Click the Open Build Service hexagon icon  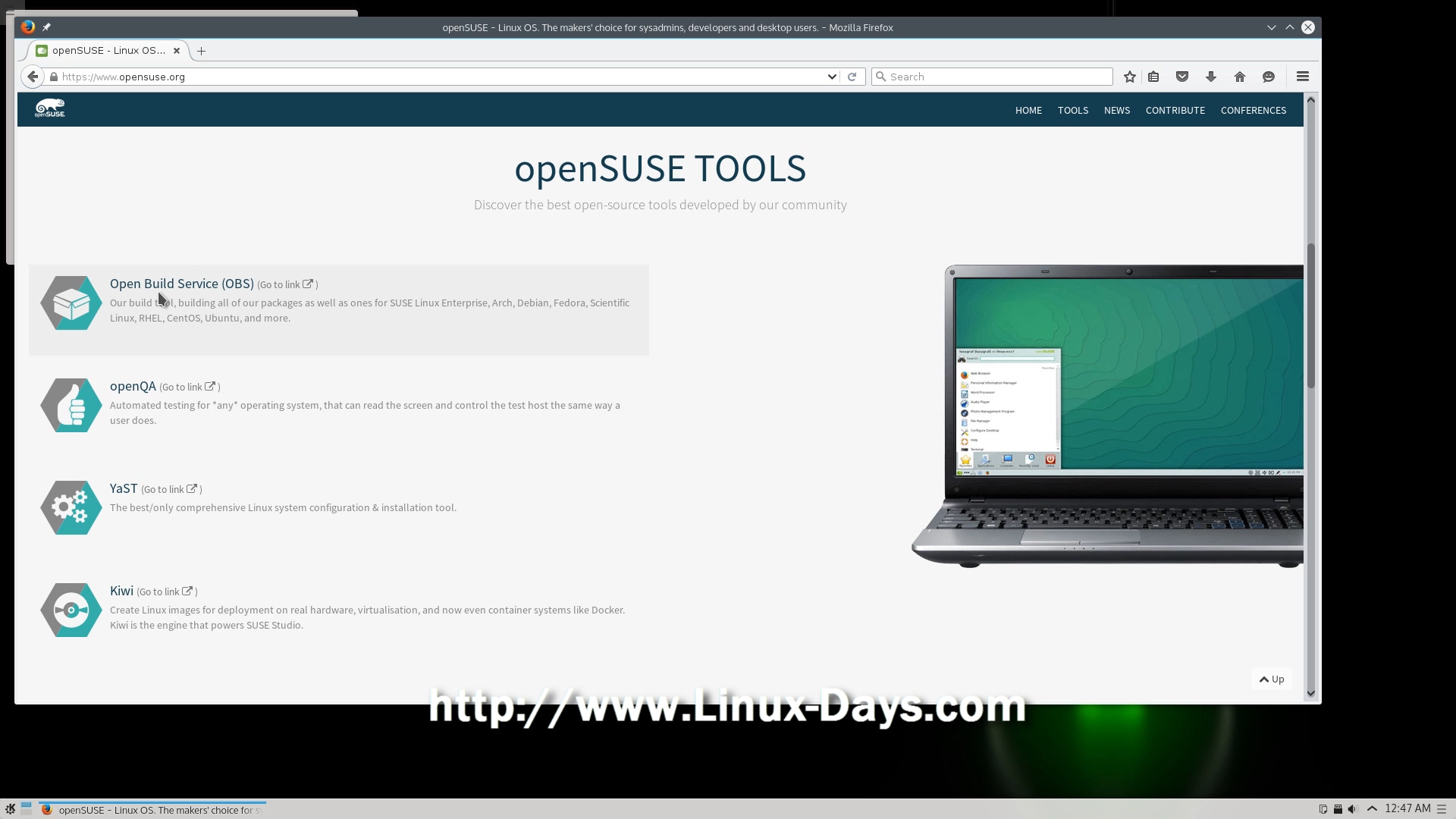[71, 303]
